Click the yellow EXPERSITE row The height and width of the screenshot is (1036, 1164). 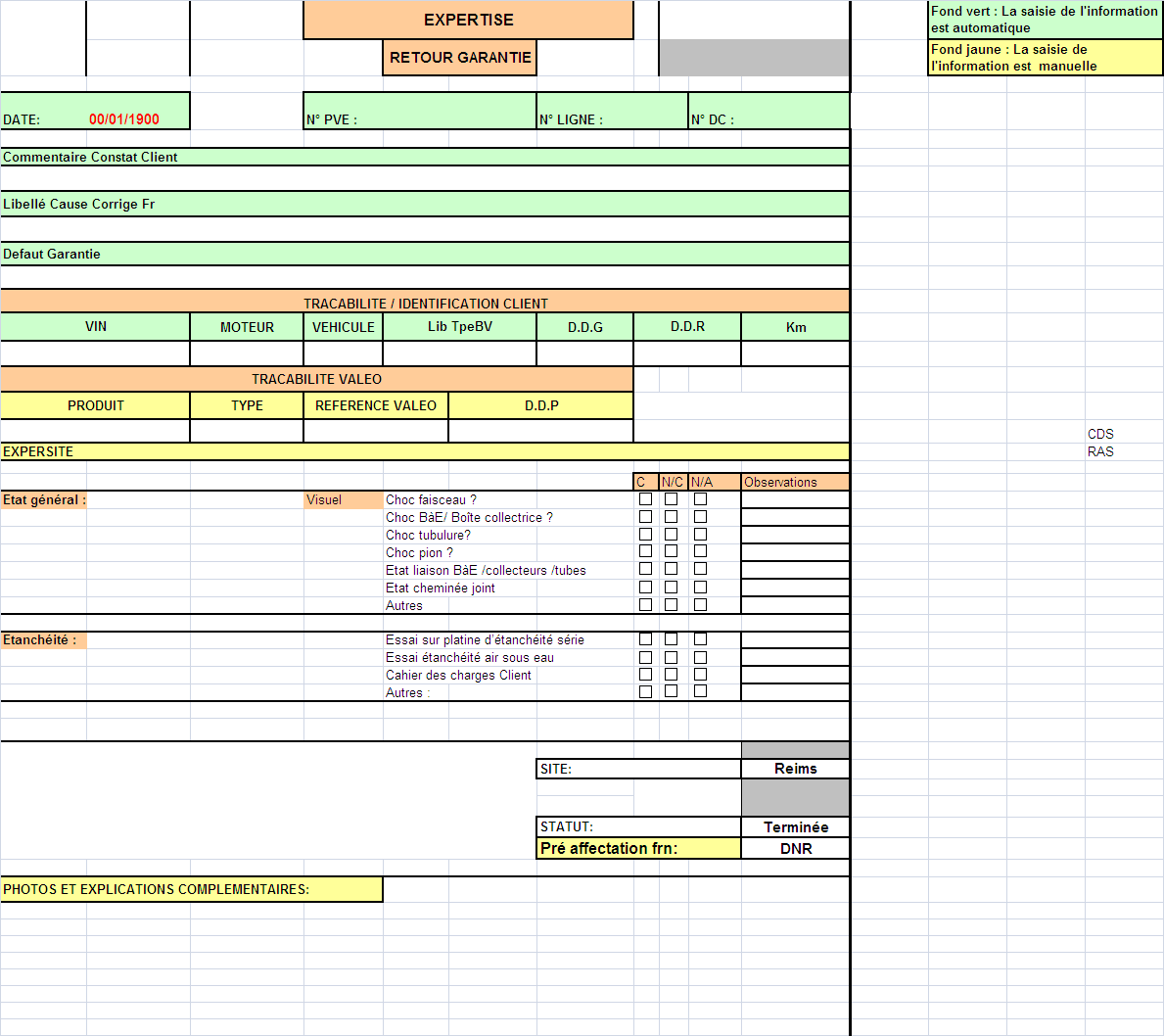coord(425,451)
